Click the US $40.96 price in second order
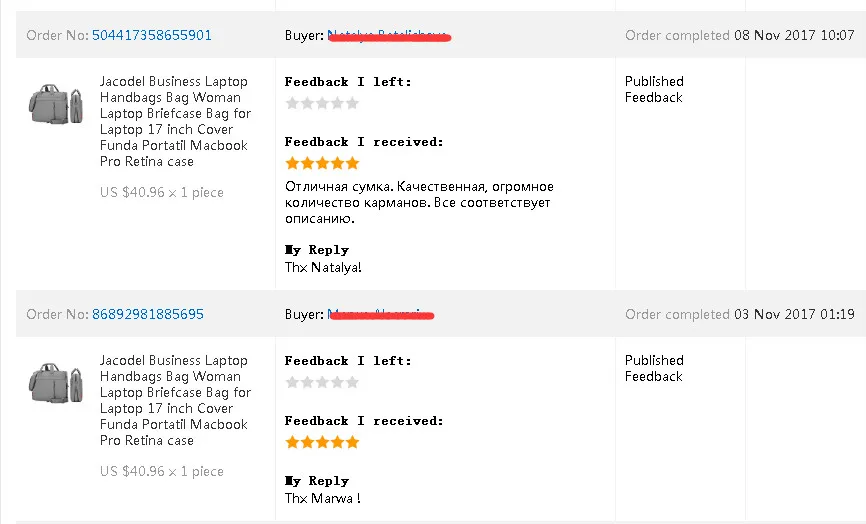This screenshot has width=866, height=524. [x=162, y=471]
